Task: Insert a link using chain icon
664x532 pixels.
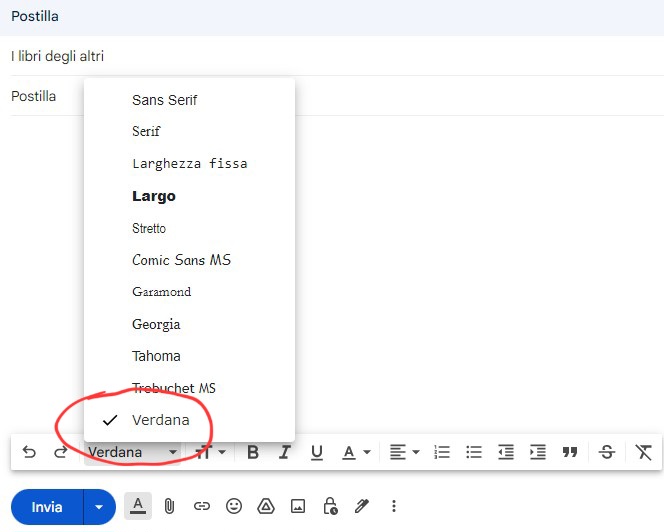Action: pos(202,506)
